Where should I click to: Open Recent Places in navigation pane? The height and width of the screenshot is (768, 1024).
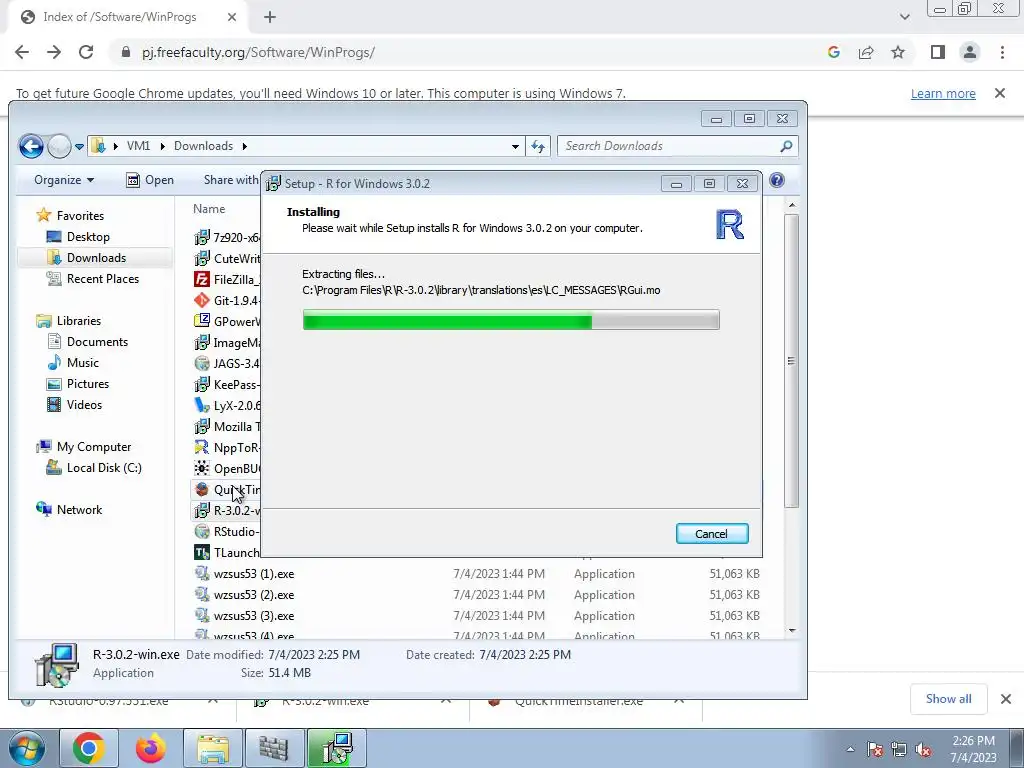tap(103, 278)
